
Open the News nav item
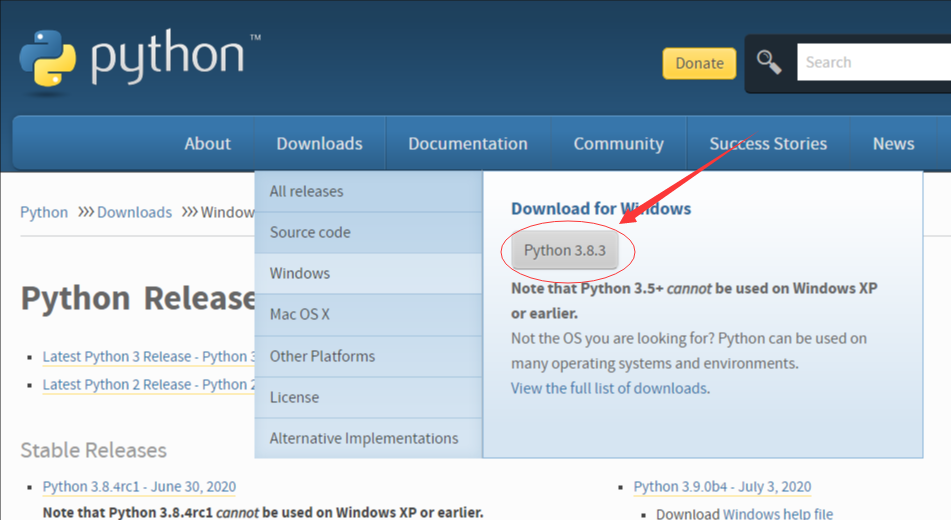pyautogui.click(x=893, y=143)
